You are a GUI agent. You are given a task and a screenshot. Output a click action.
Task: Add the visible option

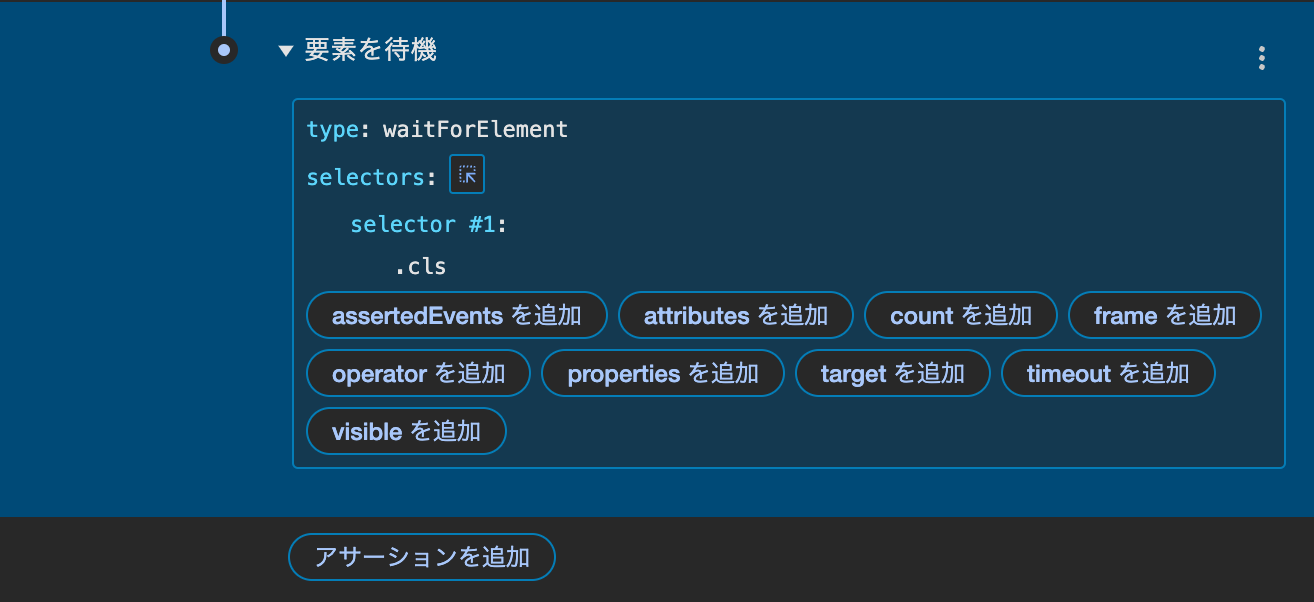tap(406, 432)
